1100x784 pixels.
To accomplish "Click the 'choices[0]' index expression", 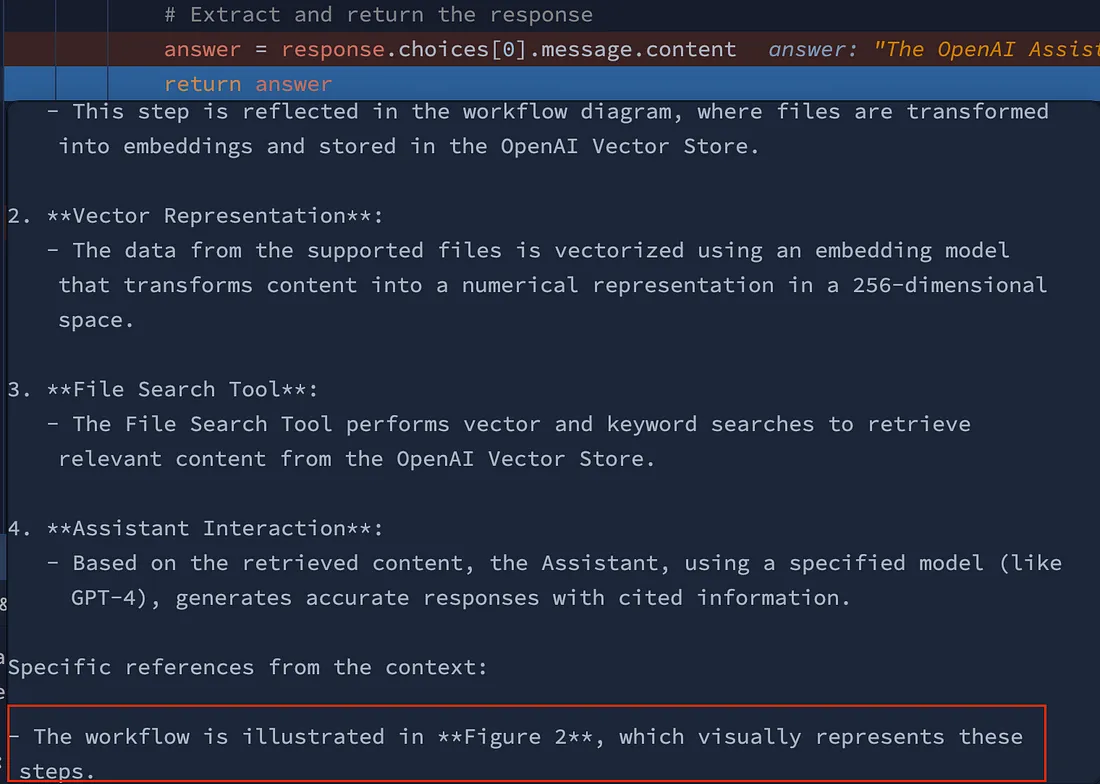I will [x=462, y=50].
